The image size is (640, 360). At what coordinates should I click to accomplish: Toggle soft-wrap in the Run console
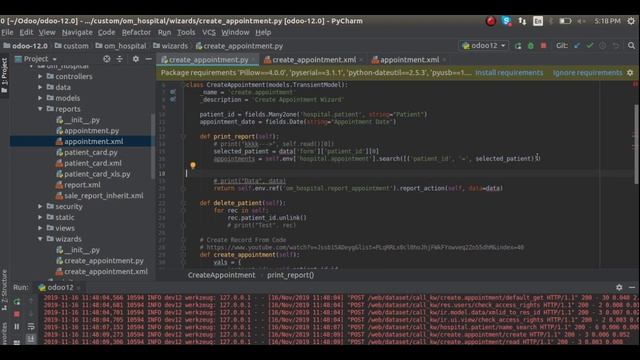coord(31,326)
